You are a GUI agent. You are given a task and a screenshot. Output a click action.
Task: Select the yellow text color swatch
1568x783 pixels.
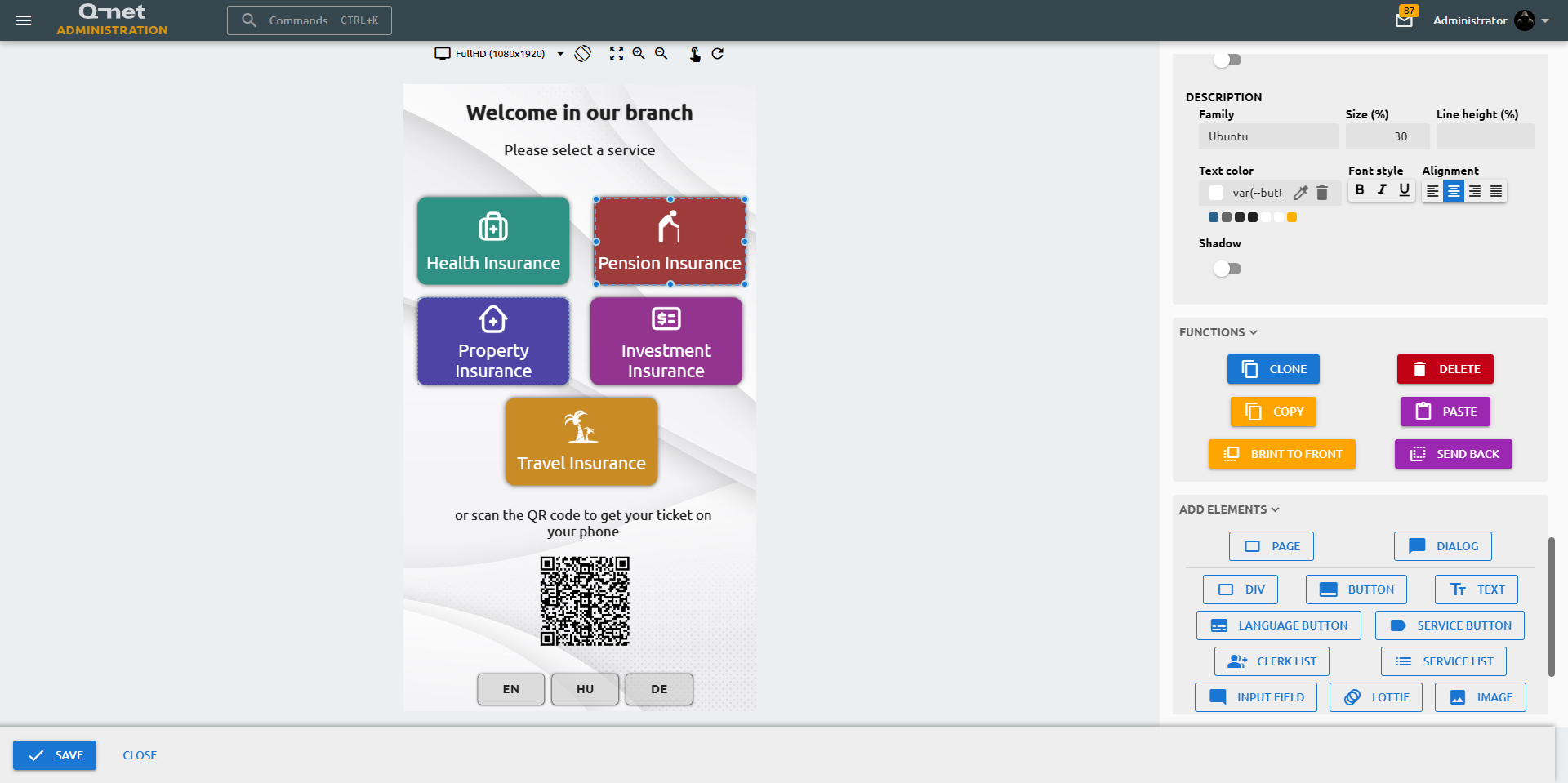pyautogui.click(x=1290, y=217)
